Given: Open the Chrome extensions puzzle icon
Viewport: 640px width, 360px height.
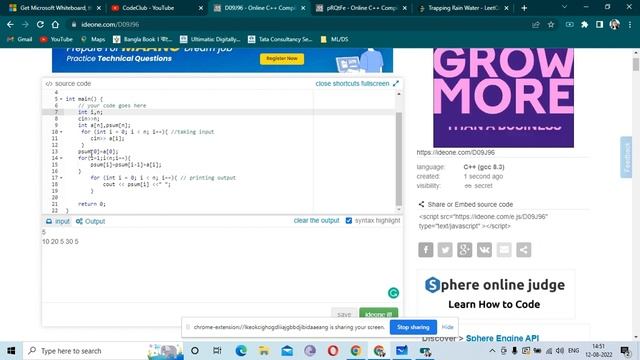Looking at the screenshot, I should coord(584,24).
